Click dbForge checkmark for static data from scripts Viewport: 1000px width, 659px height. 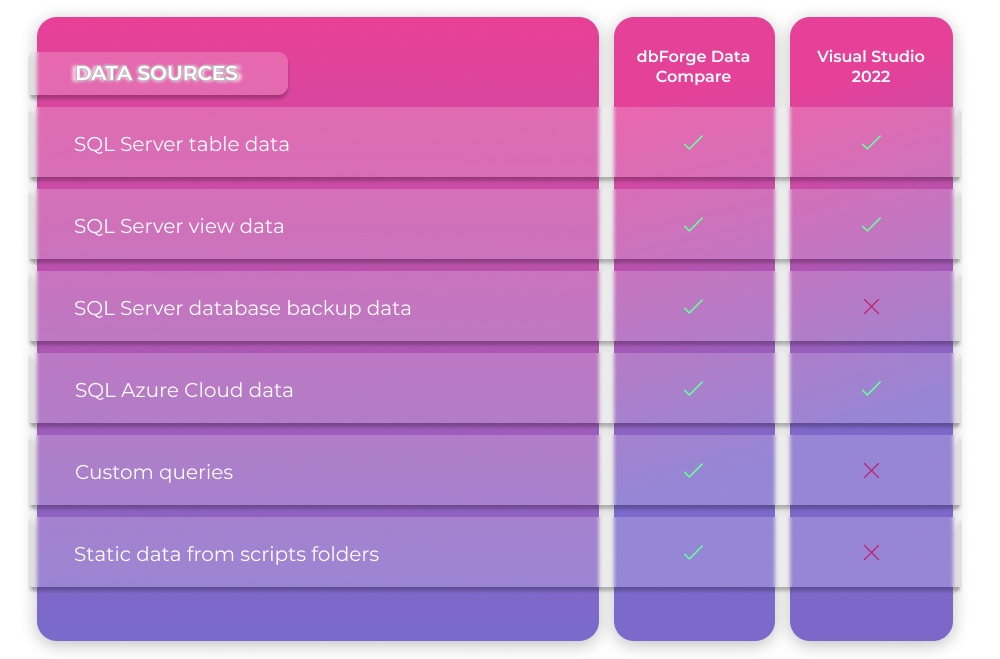coord(693,552)
